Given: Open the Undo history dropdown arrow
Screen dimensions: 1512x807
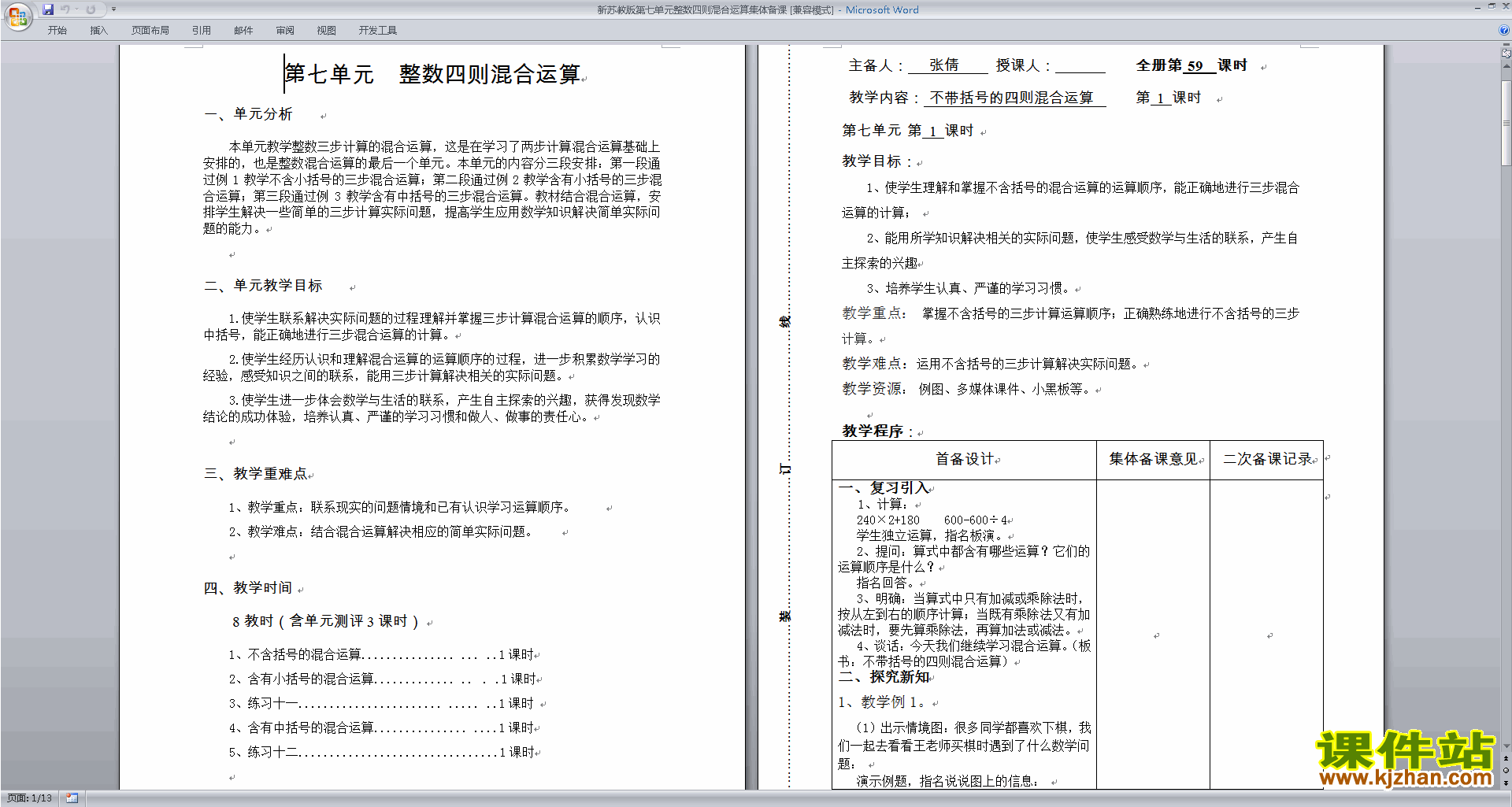Looking at the screenshot, I should pos(76,9).
